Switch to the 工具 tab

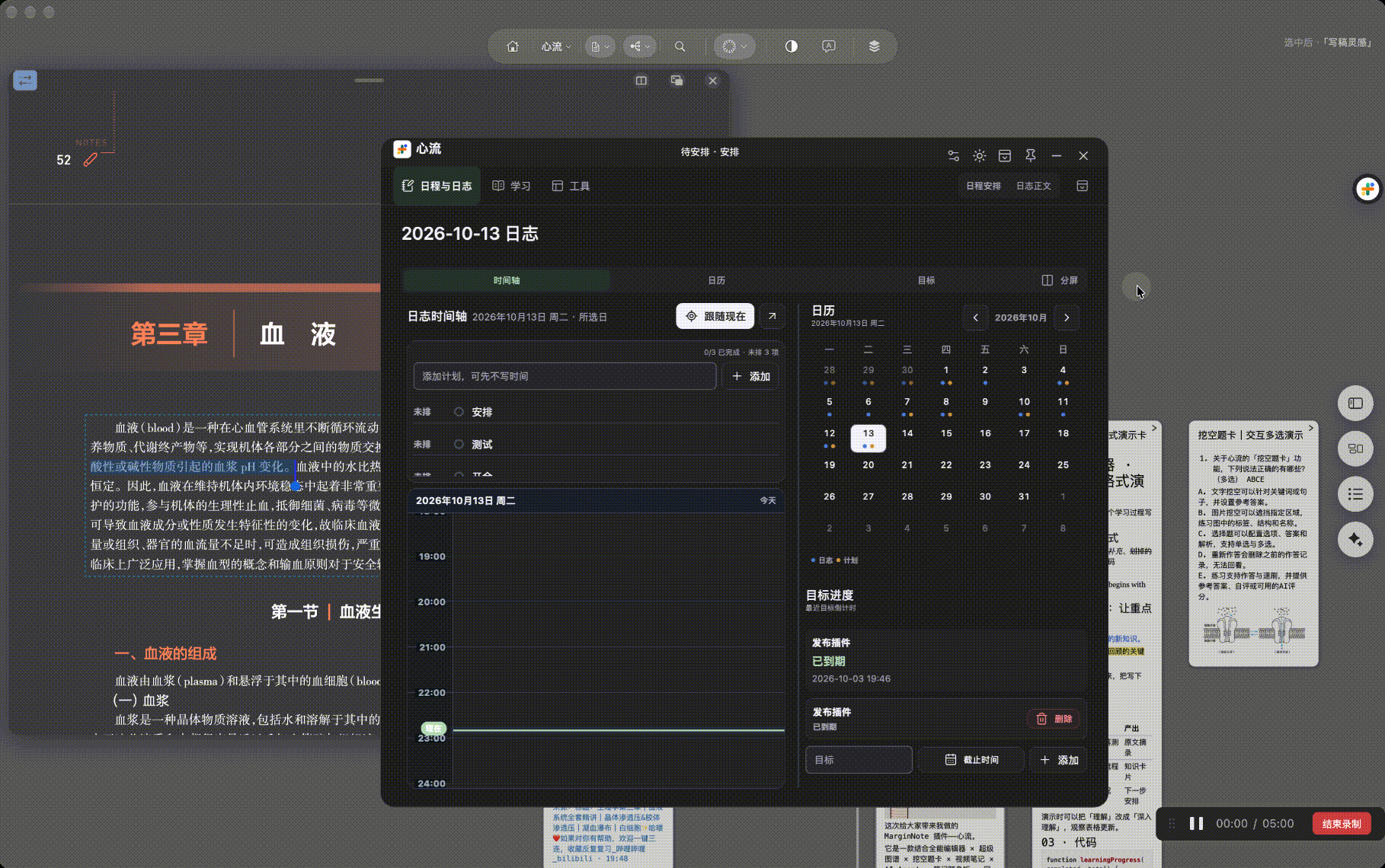click(571, 186)
